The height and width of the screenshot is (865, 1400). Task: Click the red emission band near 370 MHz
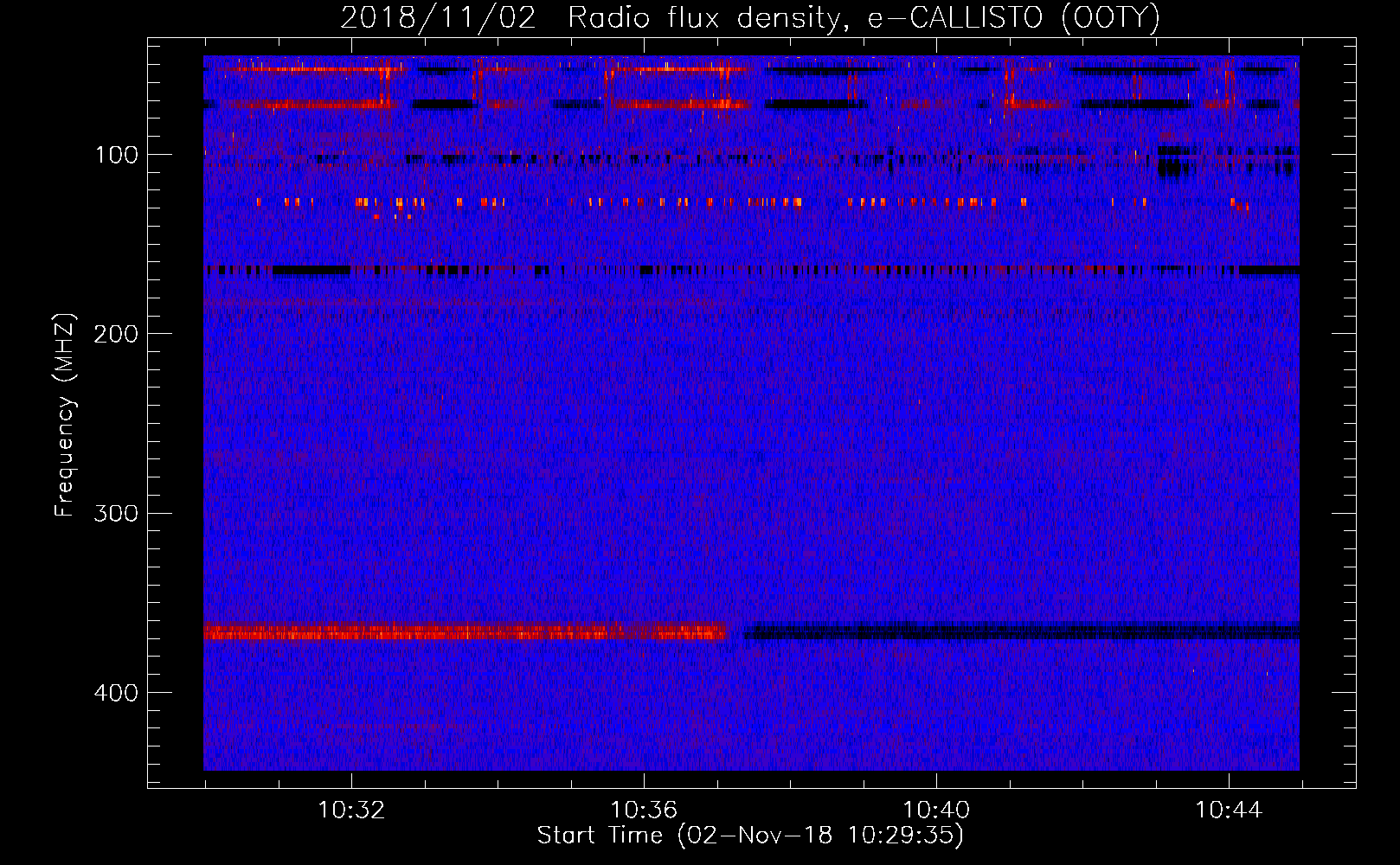[465, 632]
